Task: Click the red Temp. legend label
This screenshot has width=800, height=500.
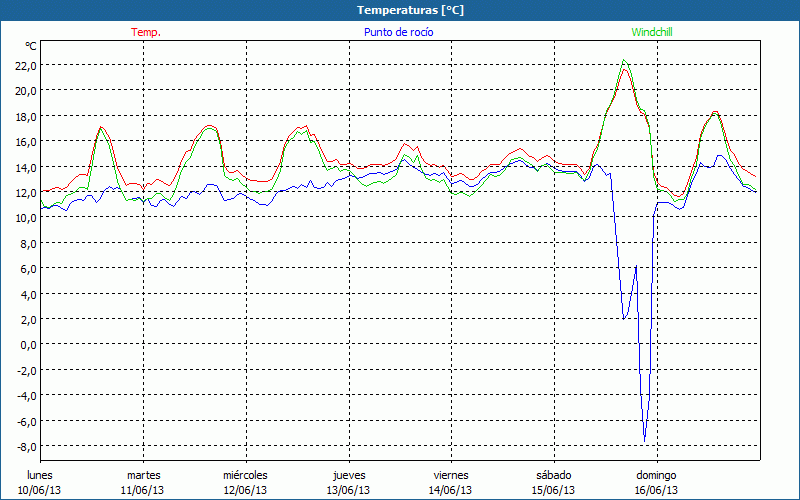Action: (x=146, y=32)
